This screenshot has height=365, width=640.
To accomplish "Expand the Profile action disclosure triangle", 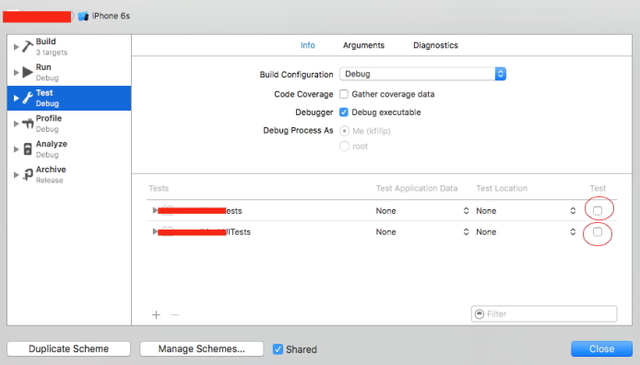I will (16, 124).
